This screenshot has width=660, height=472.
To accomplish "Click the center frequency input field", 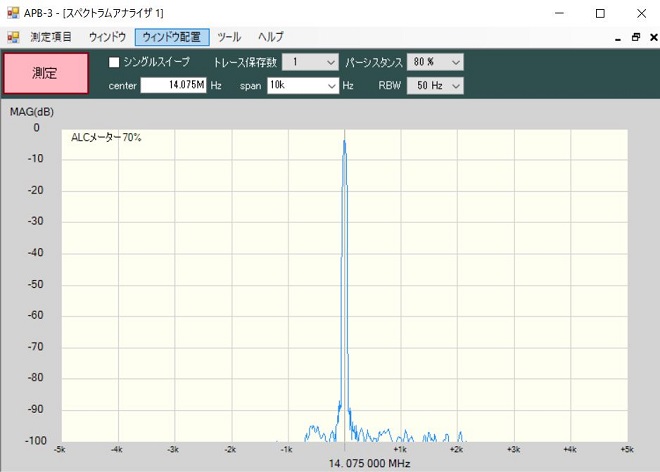I will [173, 85].
